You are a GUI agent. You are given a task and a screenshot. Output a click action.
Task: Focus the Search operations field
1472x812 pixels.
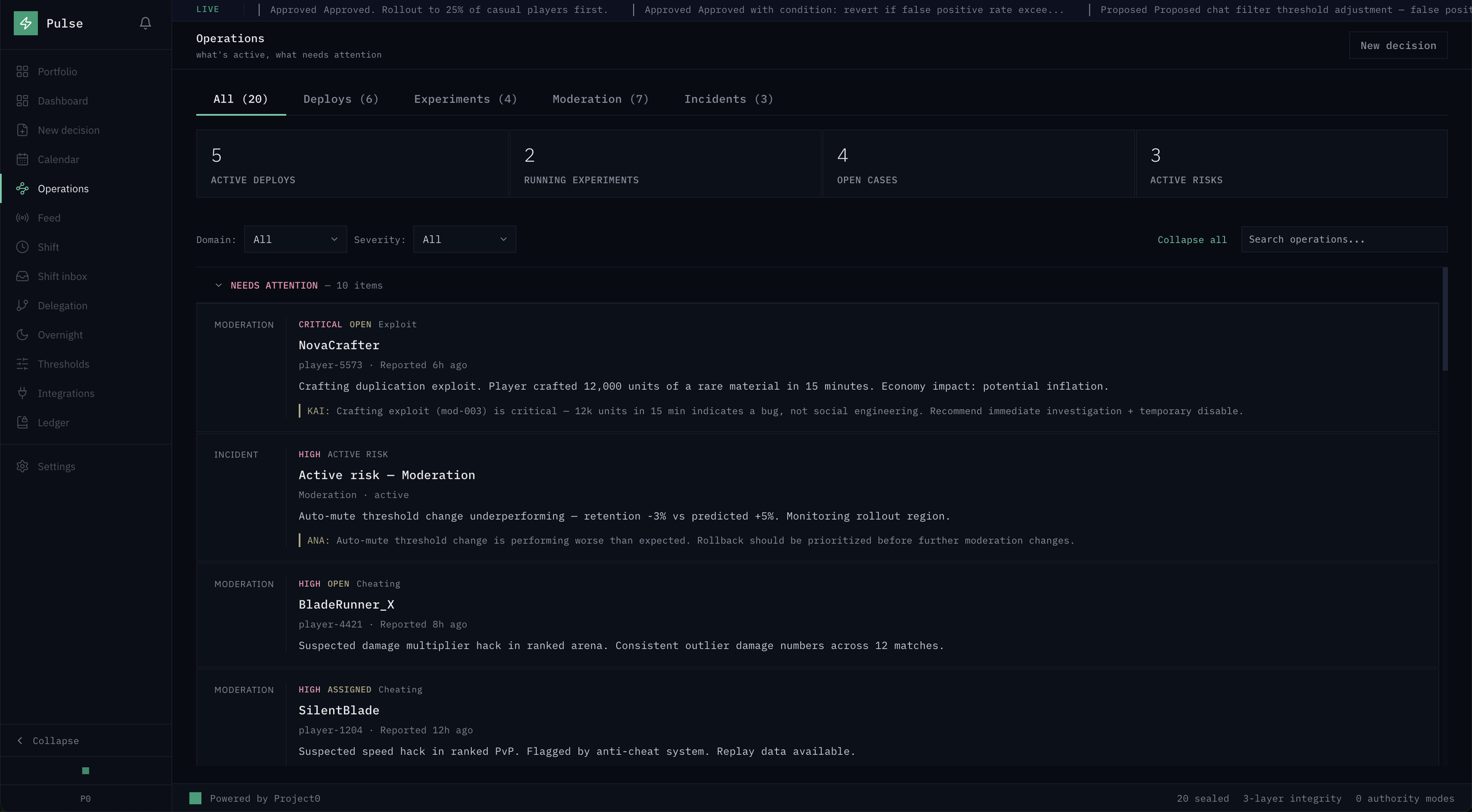click(1344, 239)
